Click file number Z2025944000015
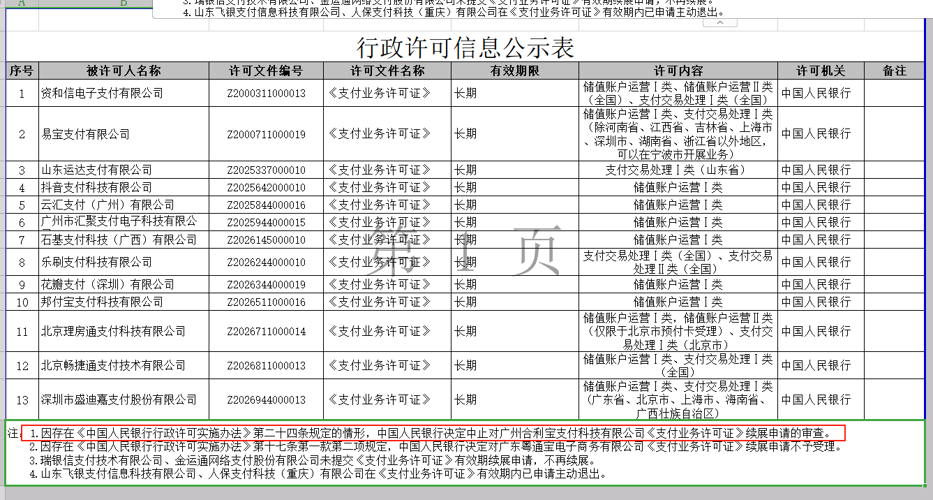 pos(266,222)
